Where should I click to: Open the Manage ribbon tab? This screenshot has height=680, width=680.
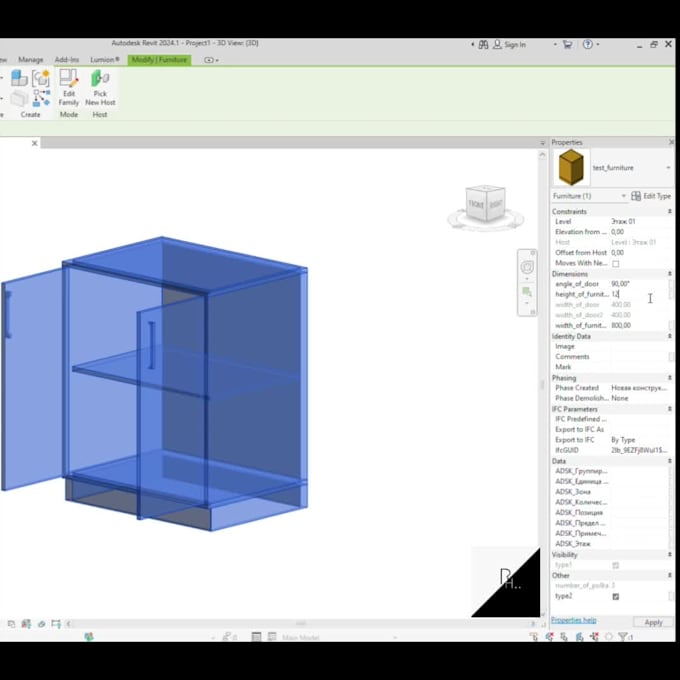[31, 60]
